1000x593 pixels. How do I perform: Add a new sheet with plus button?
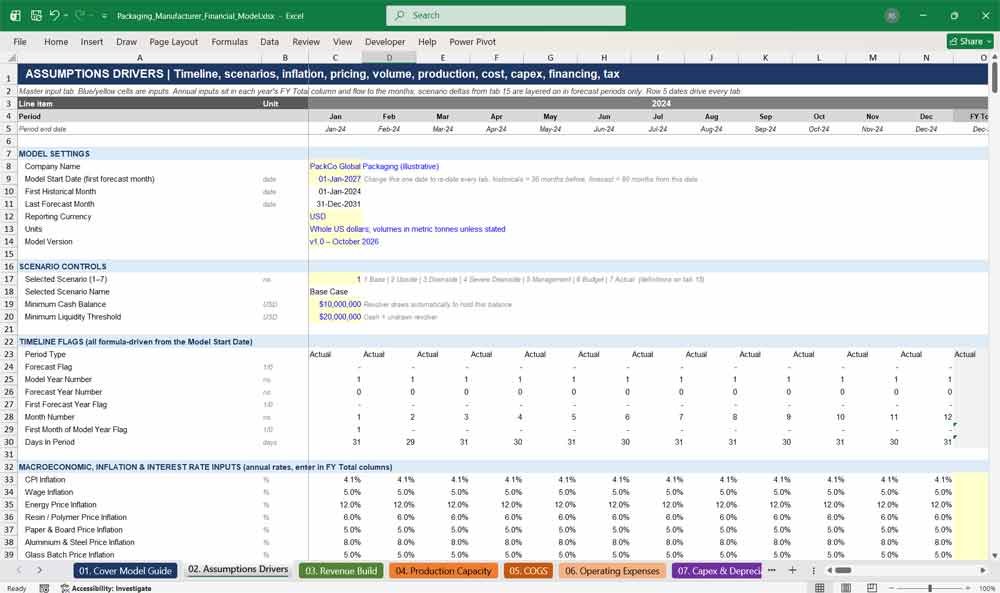tap(792, 570)
